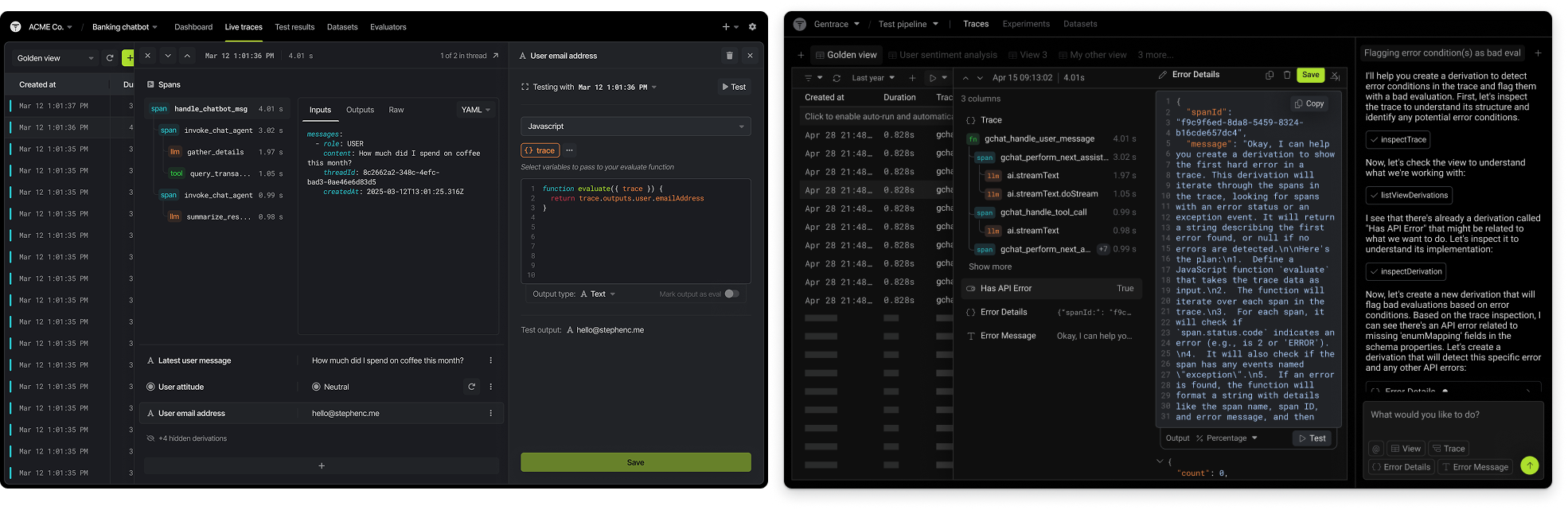1568x510 pixels.
Task: Click the 'What would you like to do?' input
Action: point(1452,415)
